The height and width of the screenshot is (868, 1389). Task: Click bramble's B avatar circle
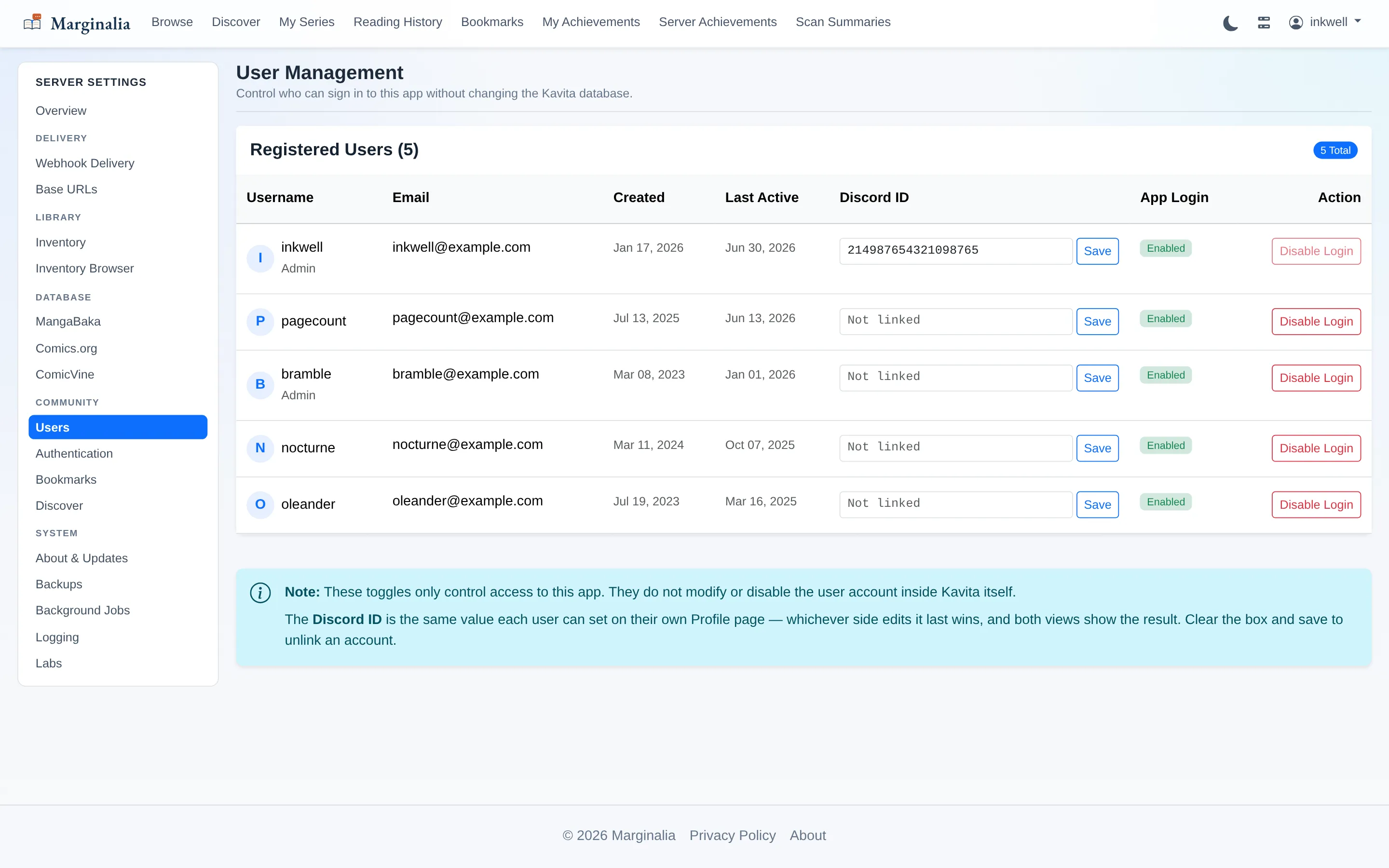[x=260, y=385]
